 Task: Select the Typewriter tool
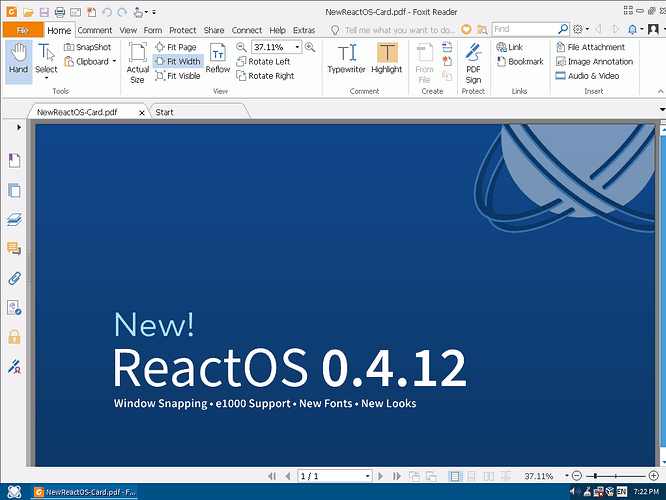click(x=346, y=59)
